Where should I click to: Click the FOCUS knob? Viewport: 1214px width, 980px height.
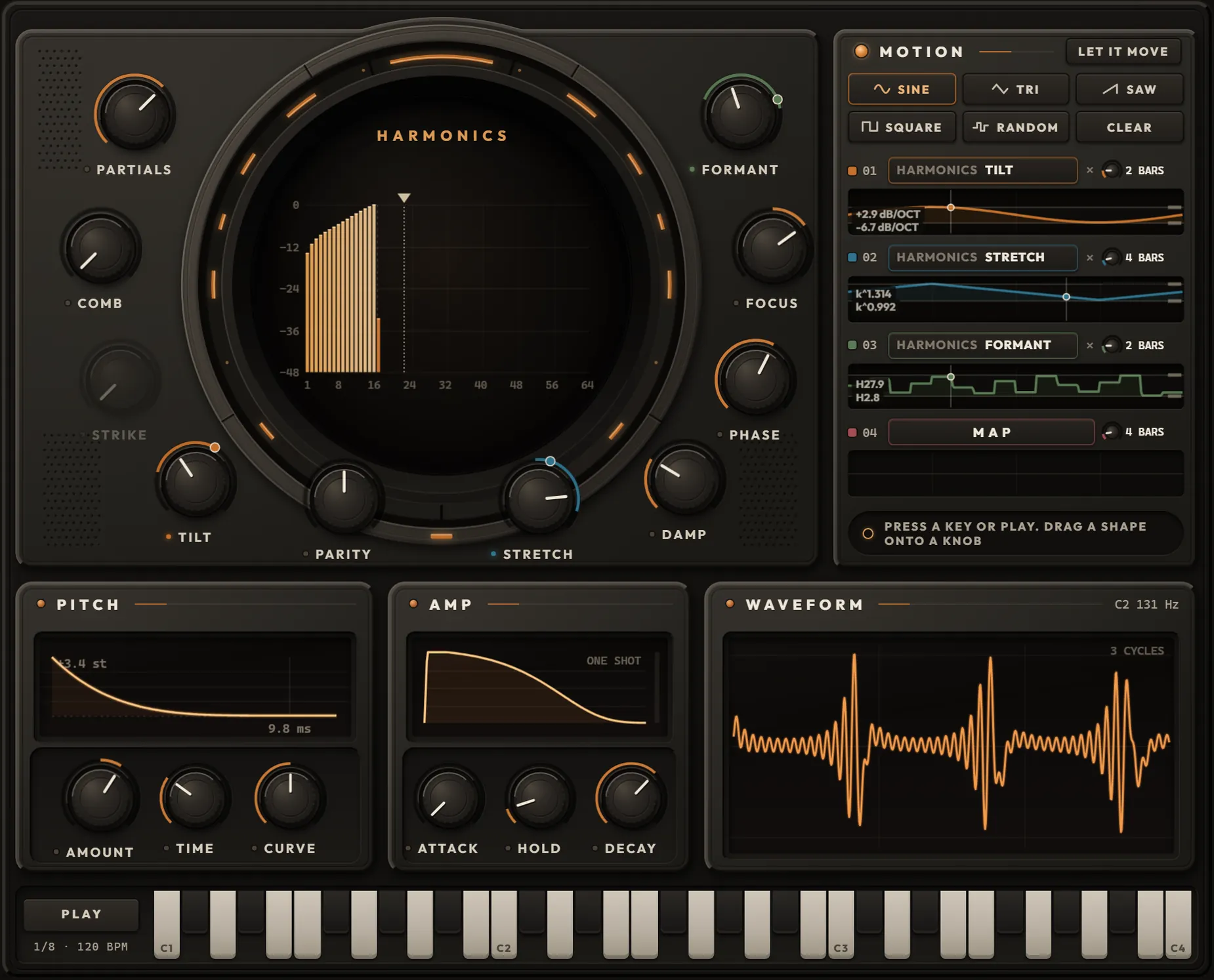pos(772,248)
